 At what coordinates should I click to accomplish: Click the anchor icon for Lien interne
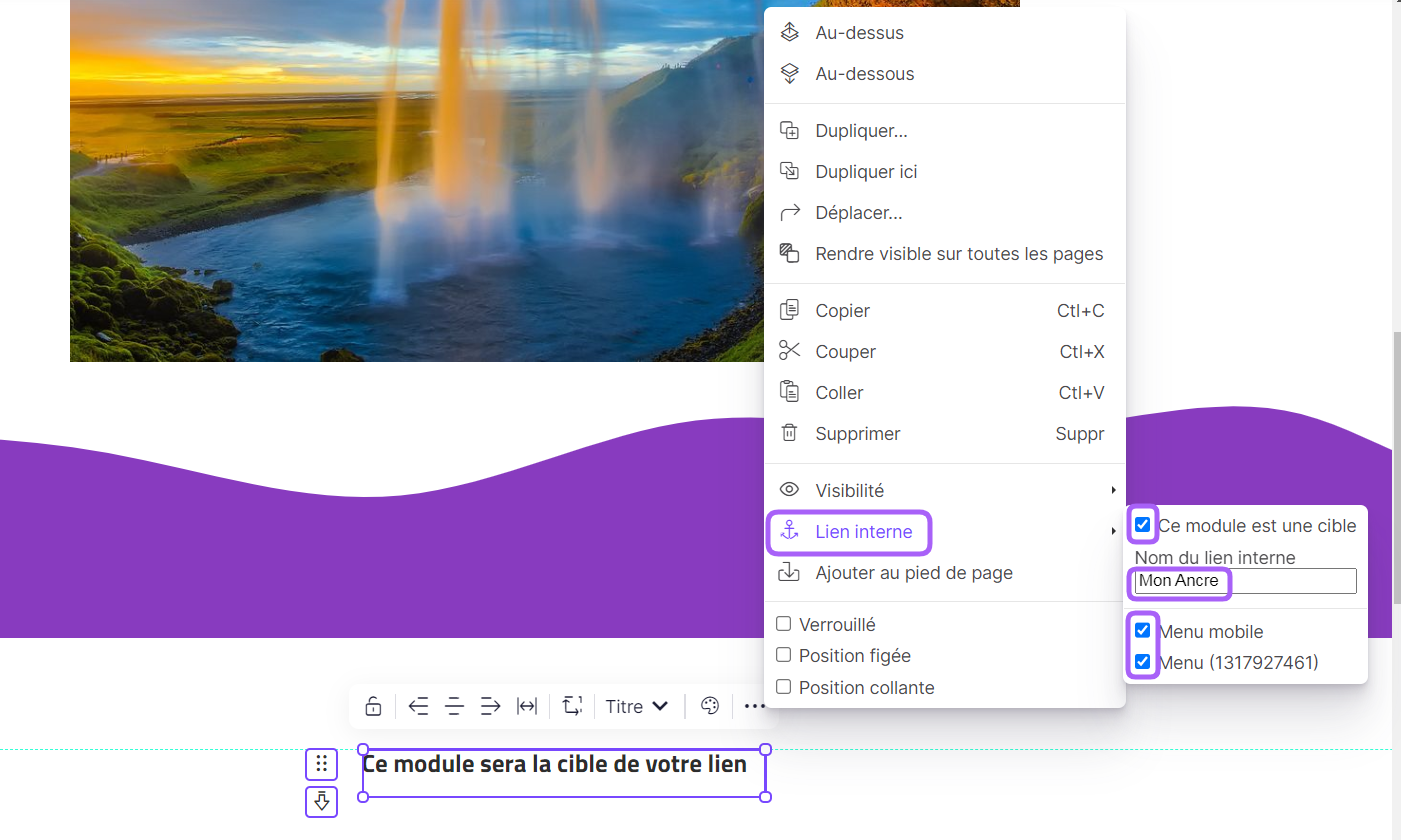[789, 531]
